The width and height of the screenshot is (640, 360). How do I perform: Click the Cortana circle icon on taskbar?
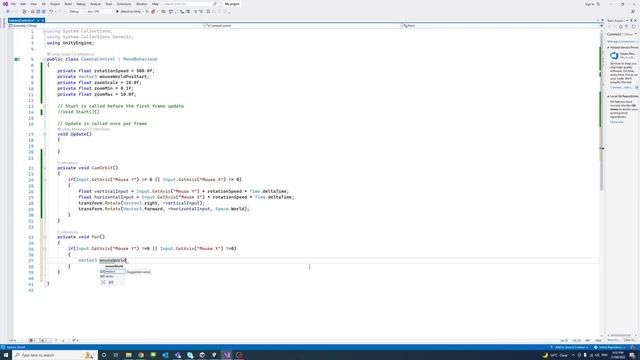(x=104, y=355)
